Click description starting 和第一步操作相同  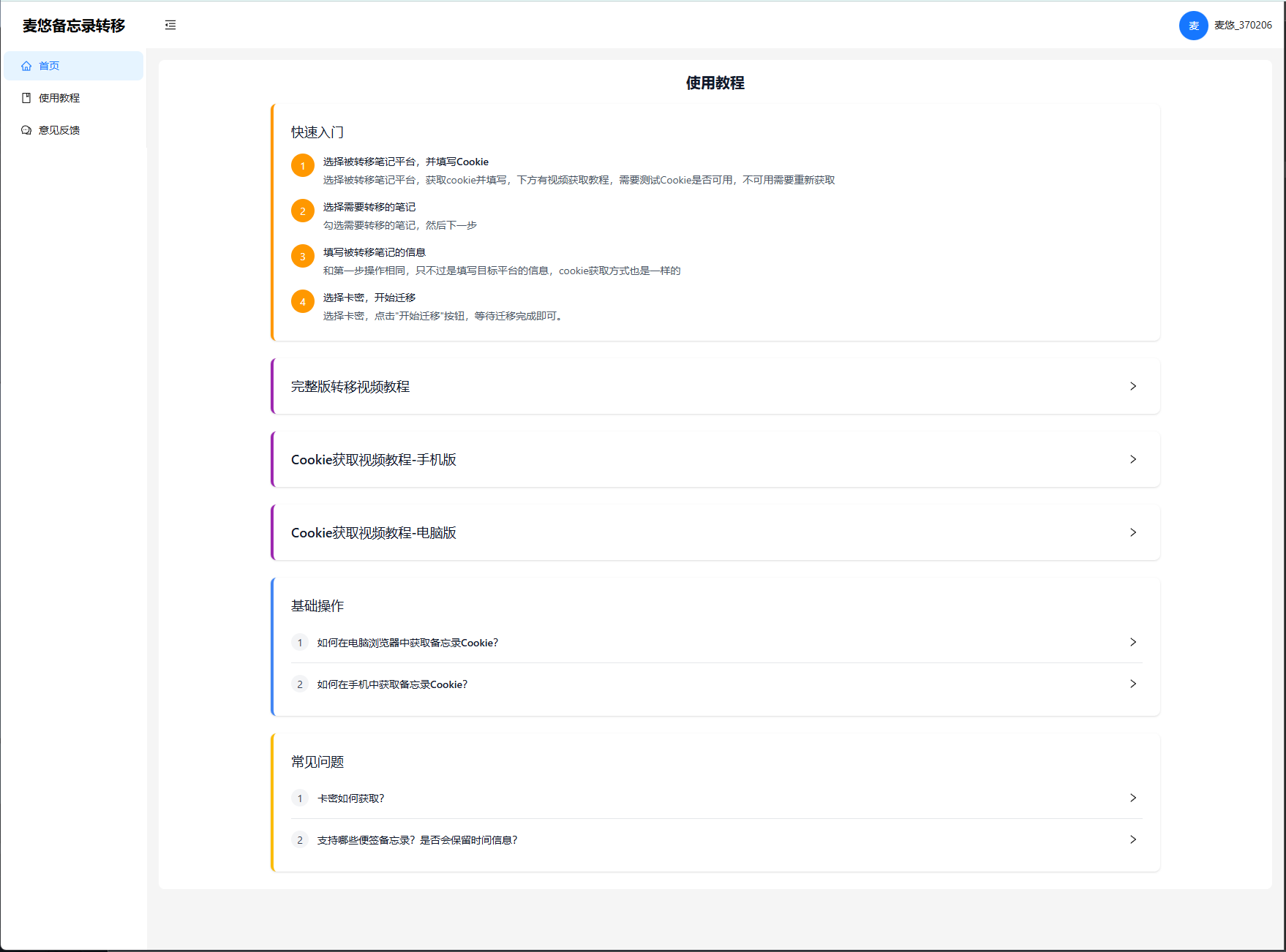pos(502,271)
